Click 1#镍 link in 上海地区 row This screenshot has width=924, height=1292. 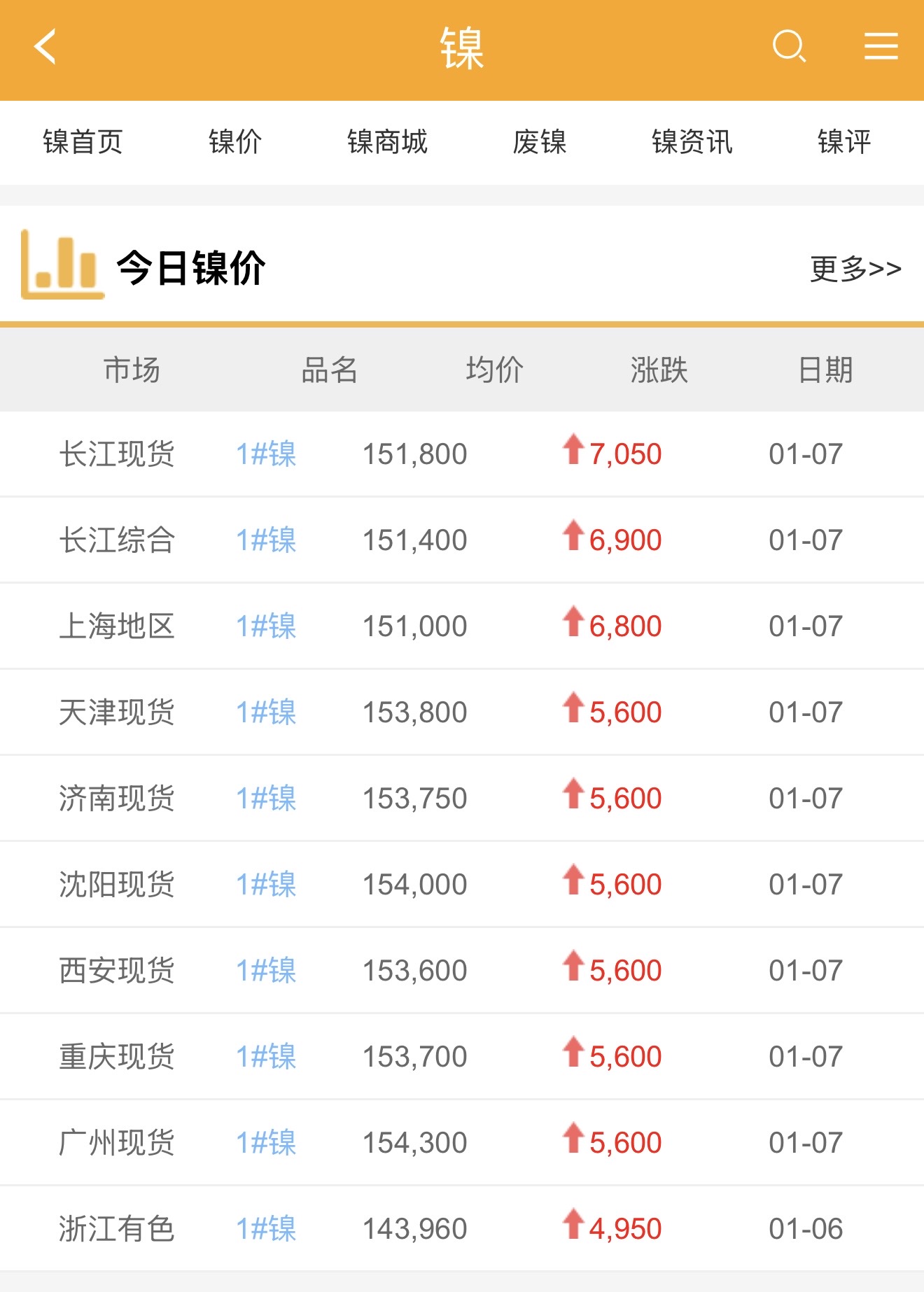coord(266,626)
